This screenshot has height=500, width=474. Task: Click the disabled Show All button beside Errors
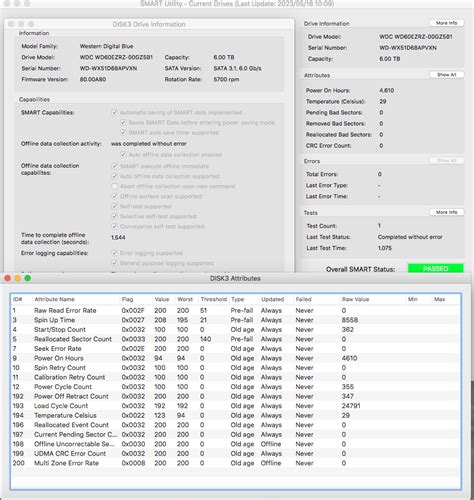pos(446,160)
